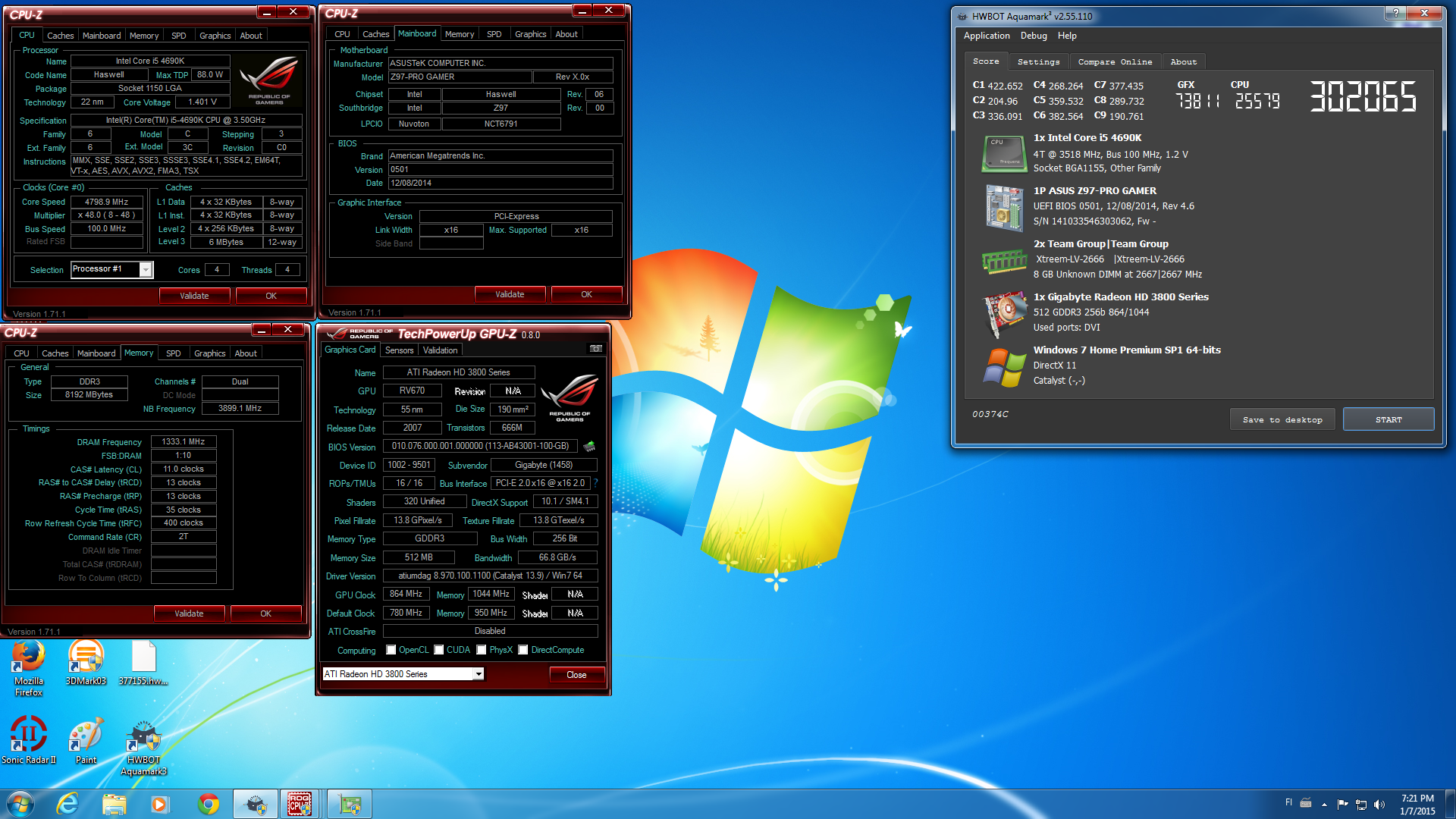The height and width of the screenshot is (819, 1456).
Task: Click the graphics card image in HWBOT Aquamark
Action: coord(1004,314)
